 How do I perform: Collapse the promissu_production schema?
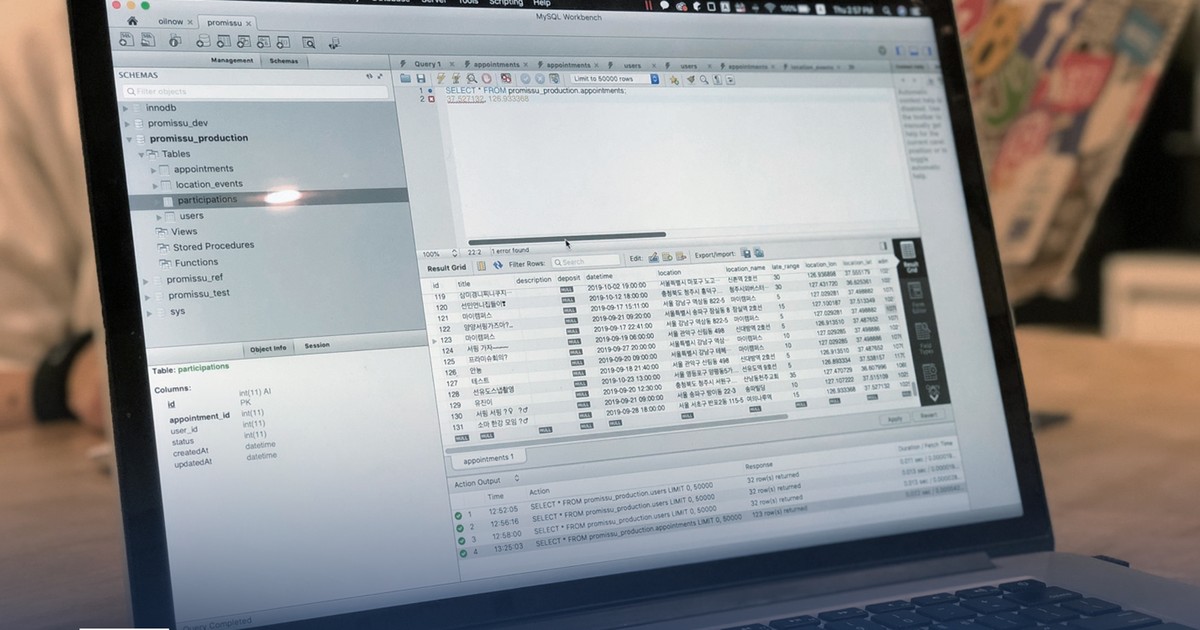(x=127, y=139)
